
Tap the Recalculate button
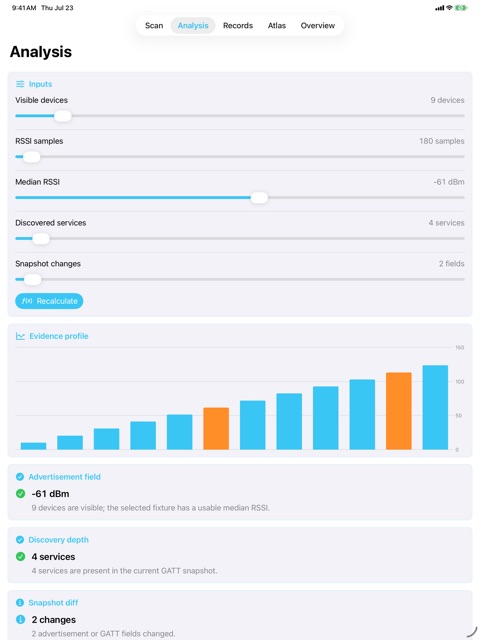[x=49, y=301]
